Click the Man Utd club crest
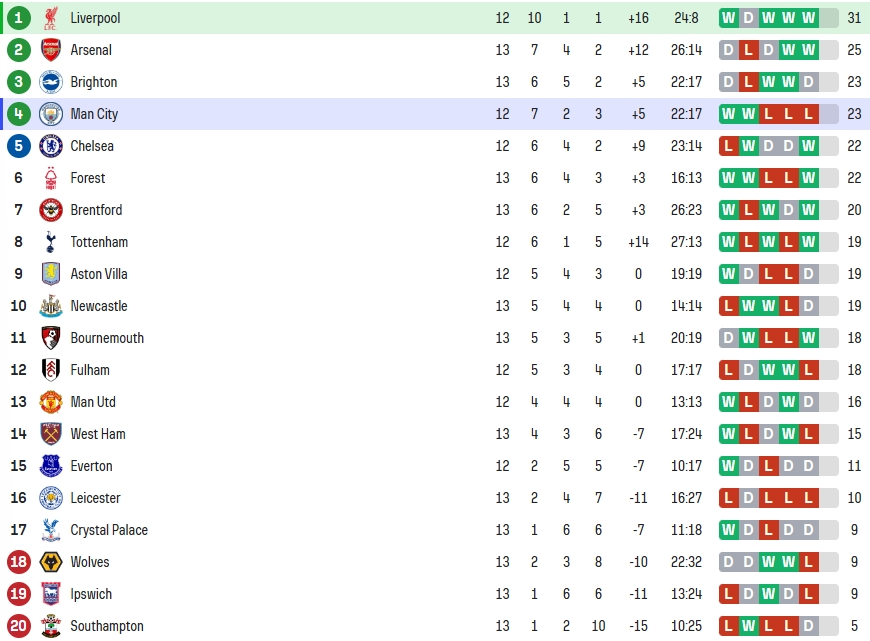 [x=50, y=402]
